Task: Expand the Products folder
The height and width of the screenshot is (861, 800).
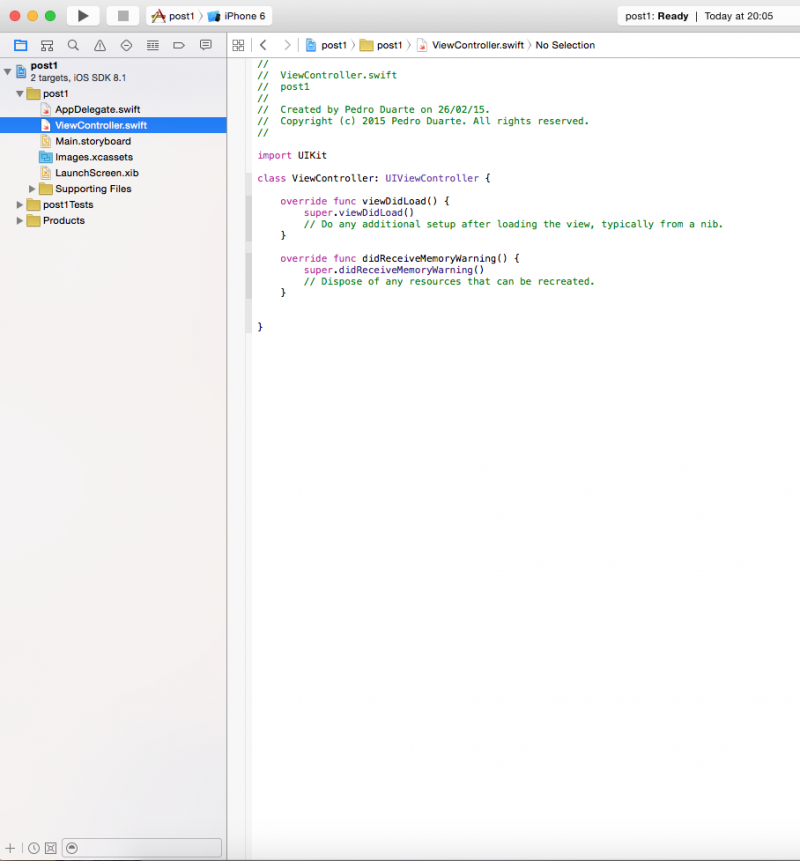Action: [20, 221]
